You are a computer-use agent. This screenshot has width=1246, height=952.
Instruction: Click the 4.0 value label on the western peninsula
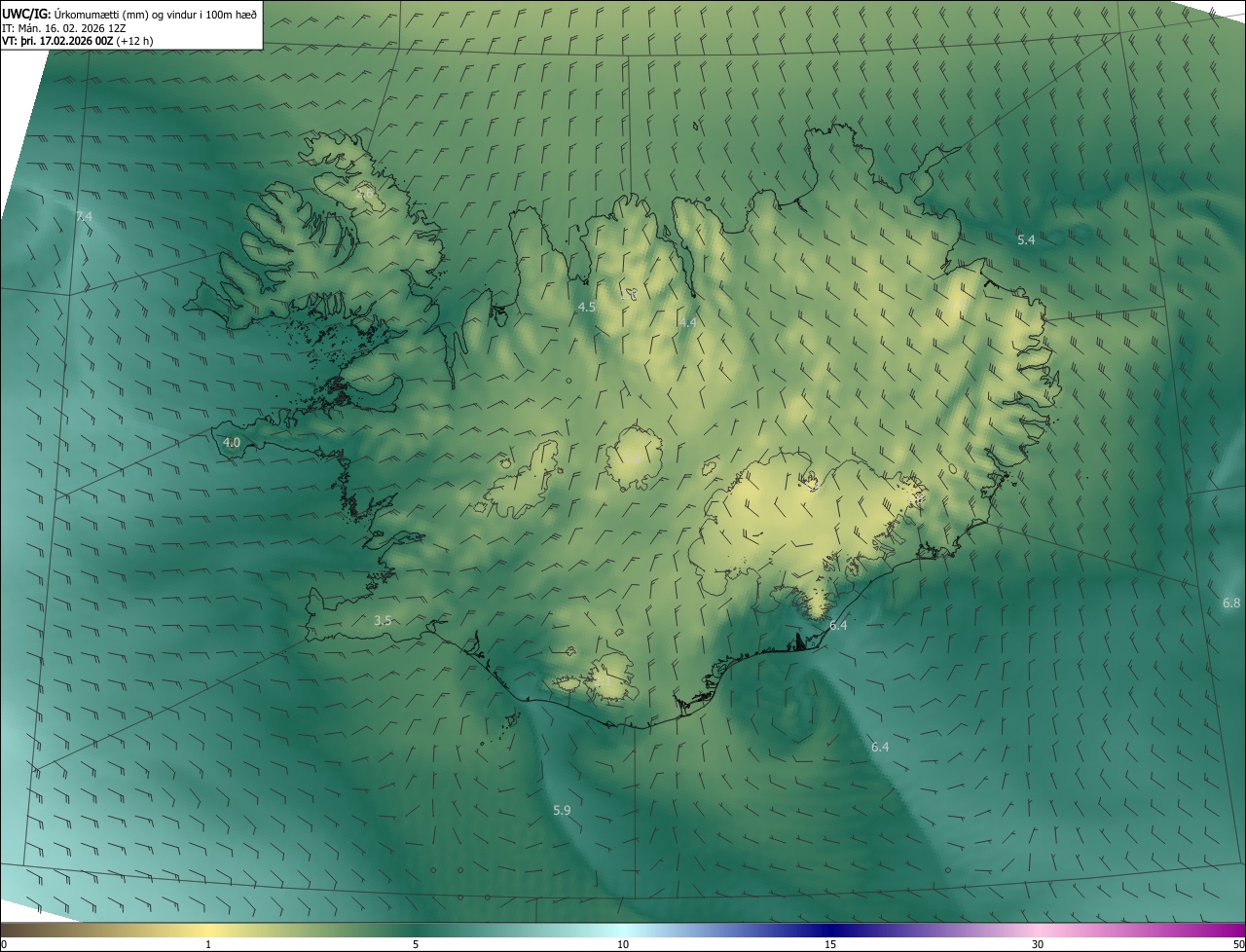click(232, 442)
